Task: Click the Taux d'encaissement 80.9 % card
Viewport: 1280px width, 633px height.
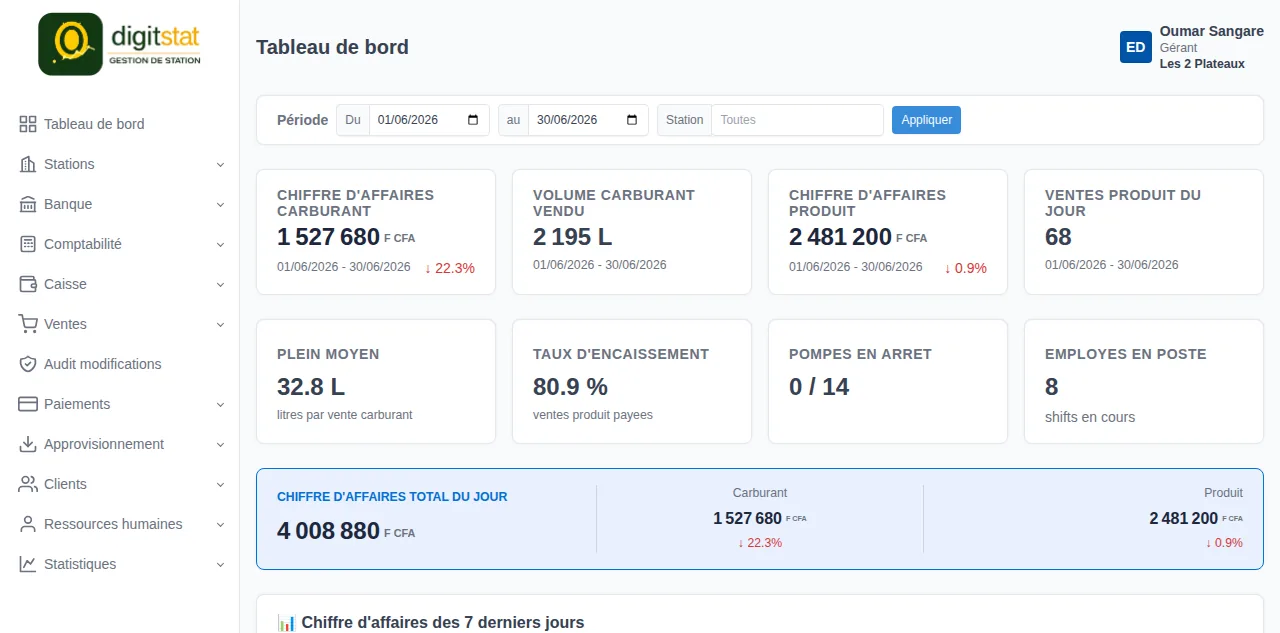Action: click(x=632, y=382)
